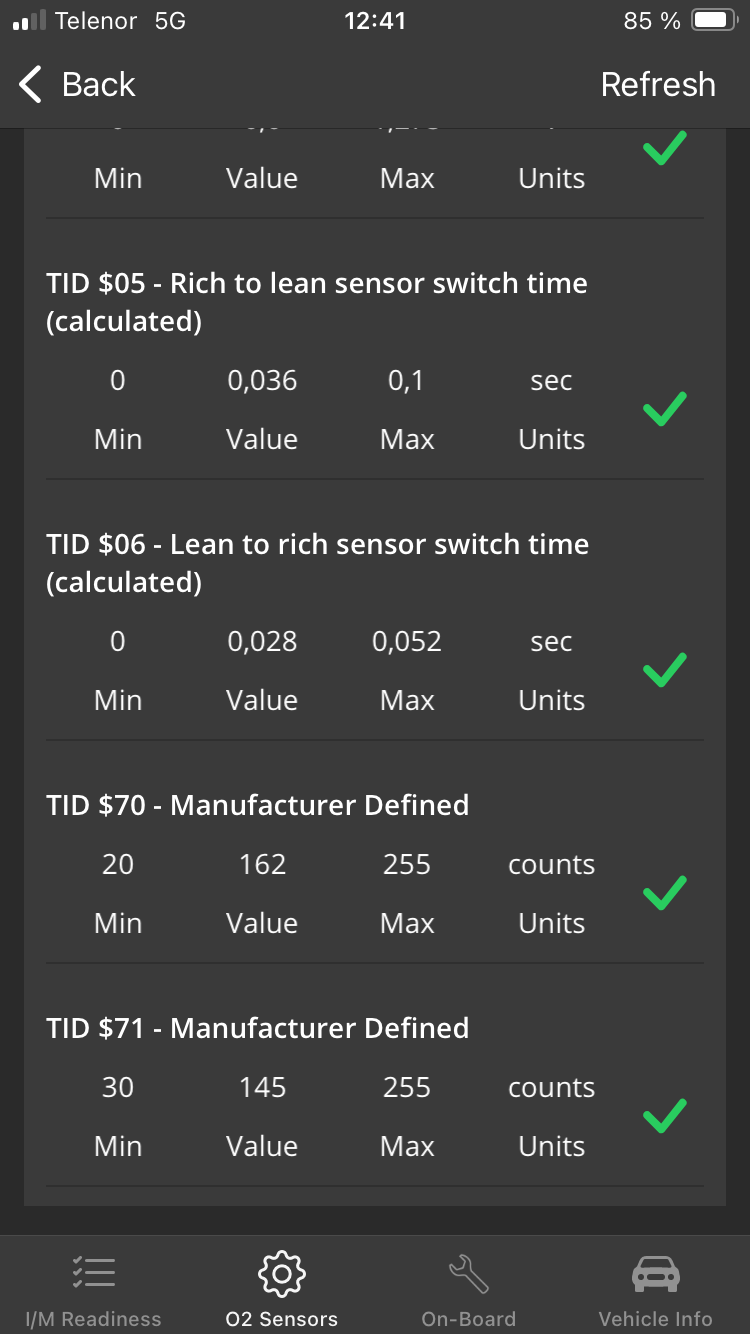Open the On-Board wrench icon
750x1334 pixels.
468,1273
